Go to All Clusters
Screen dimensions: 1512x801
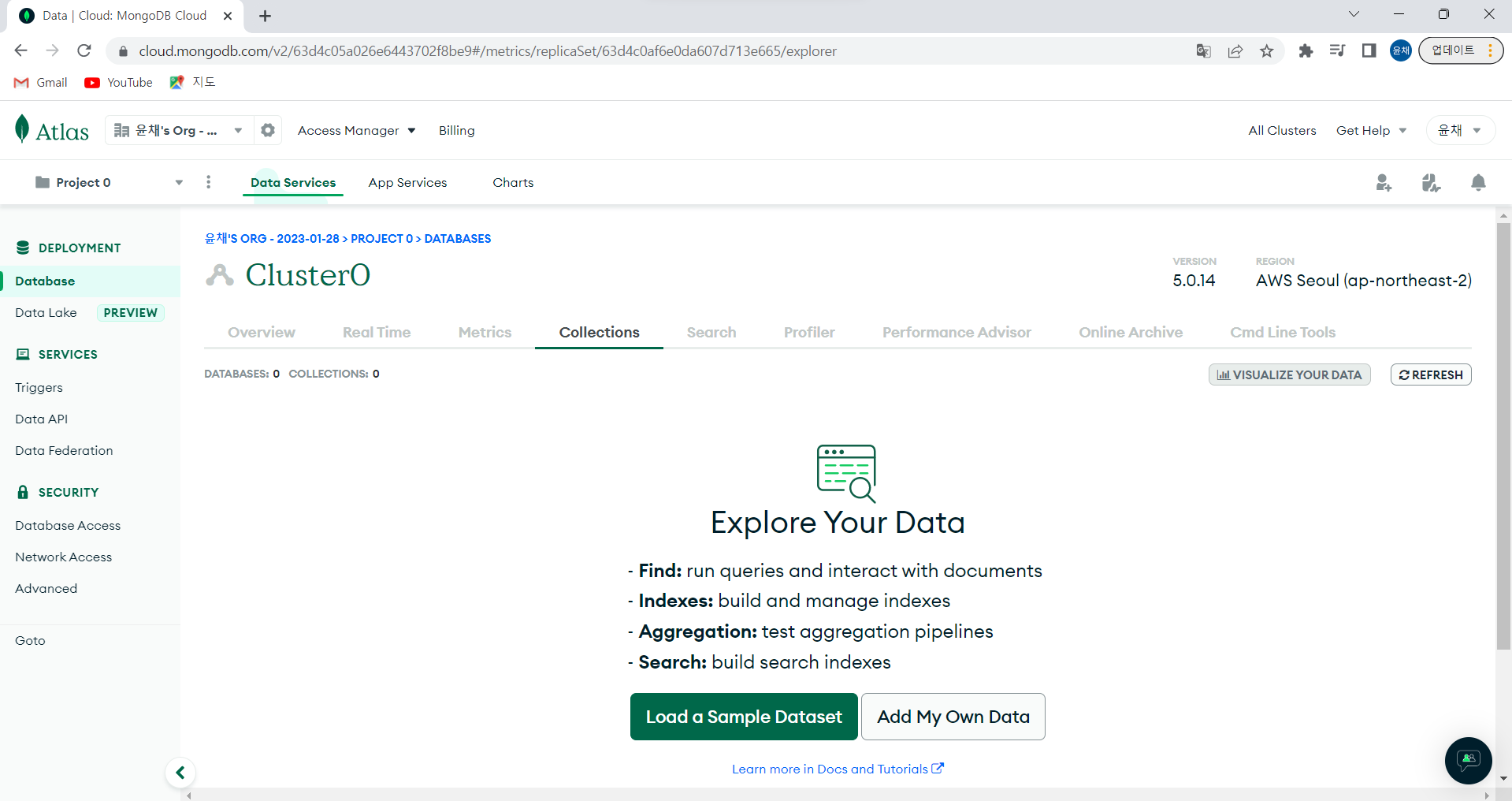[x=1282, y=131]
